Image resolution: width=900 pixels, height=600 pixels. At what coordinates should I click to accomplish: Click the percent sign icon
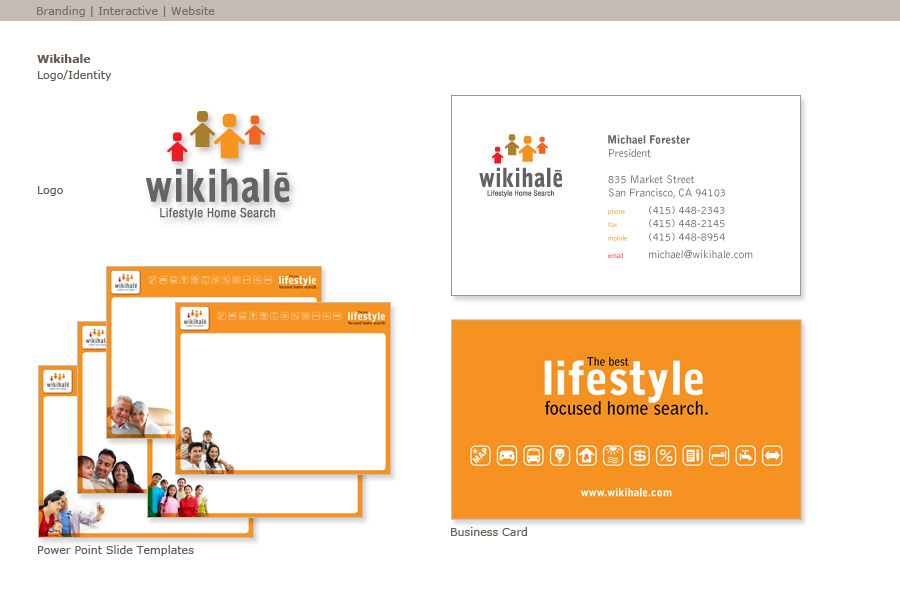point(666,456)
